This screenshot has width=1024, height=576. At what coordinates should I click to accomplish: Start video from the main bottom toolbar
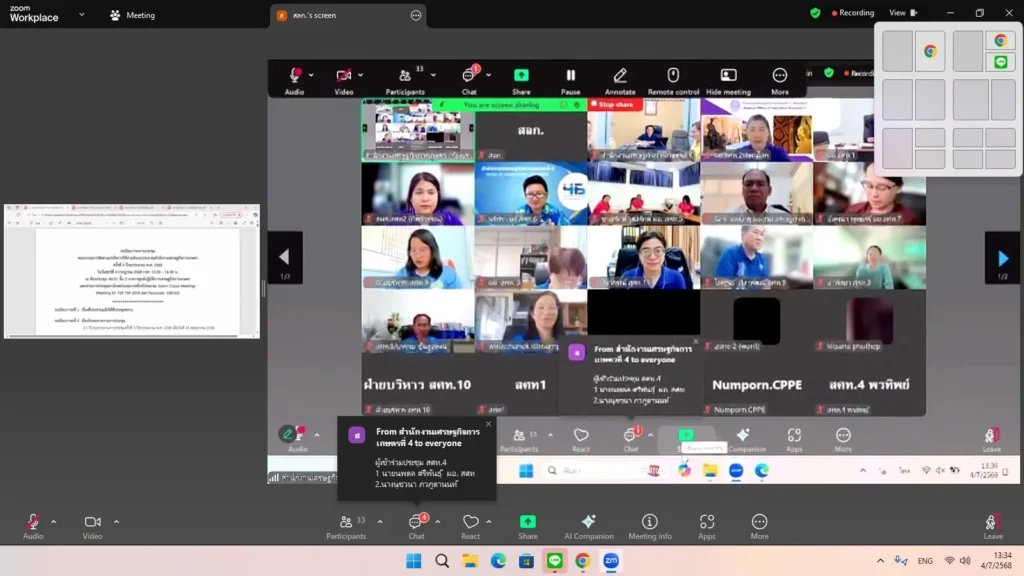coord(92,526)
